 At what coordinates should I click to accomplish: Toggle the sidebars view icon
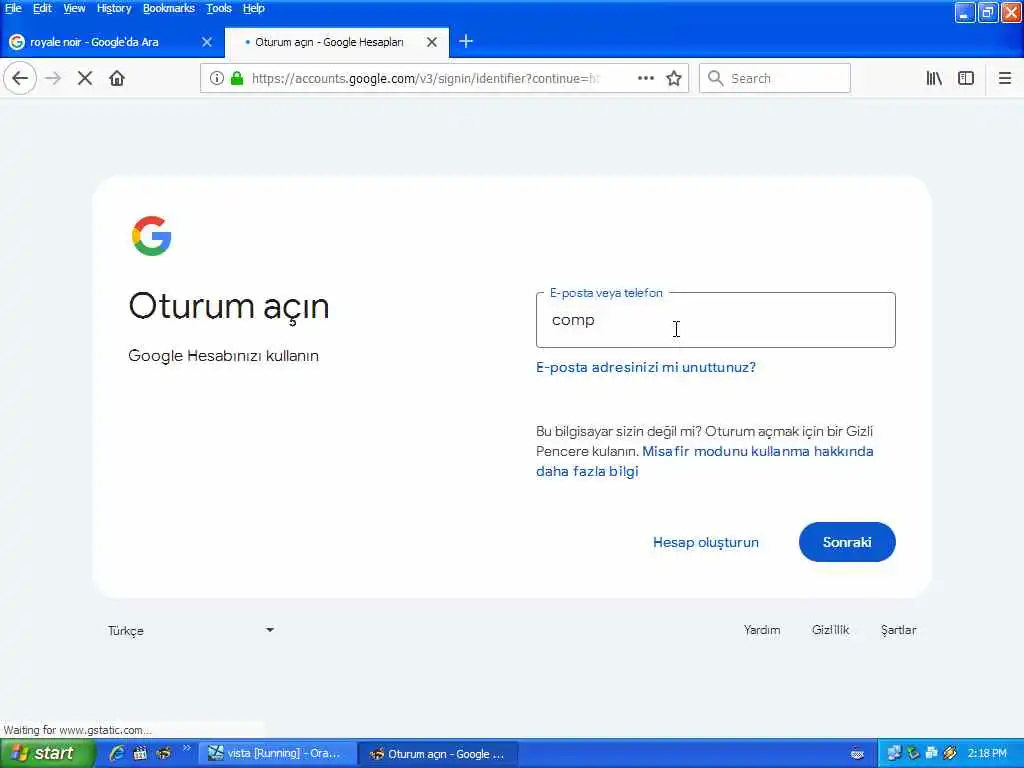pyautogui.click(x=966, y=78)
